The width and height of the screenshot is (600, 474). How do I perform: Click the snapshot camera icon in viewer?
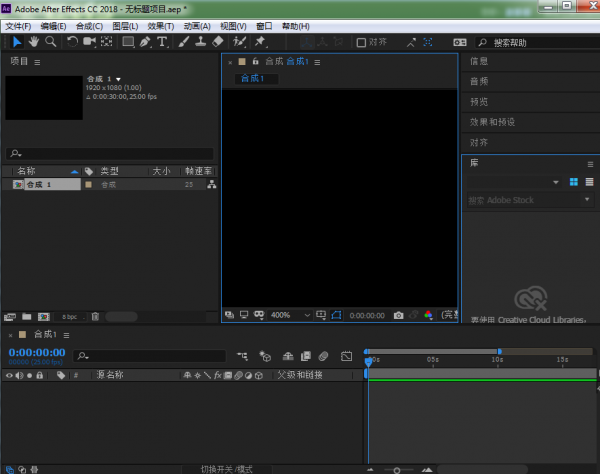click(398, 315)
